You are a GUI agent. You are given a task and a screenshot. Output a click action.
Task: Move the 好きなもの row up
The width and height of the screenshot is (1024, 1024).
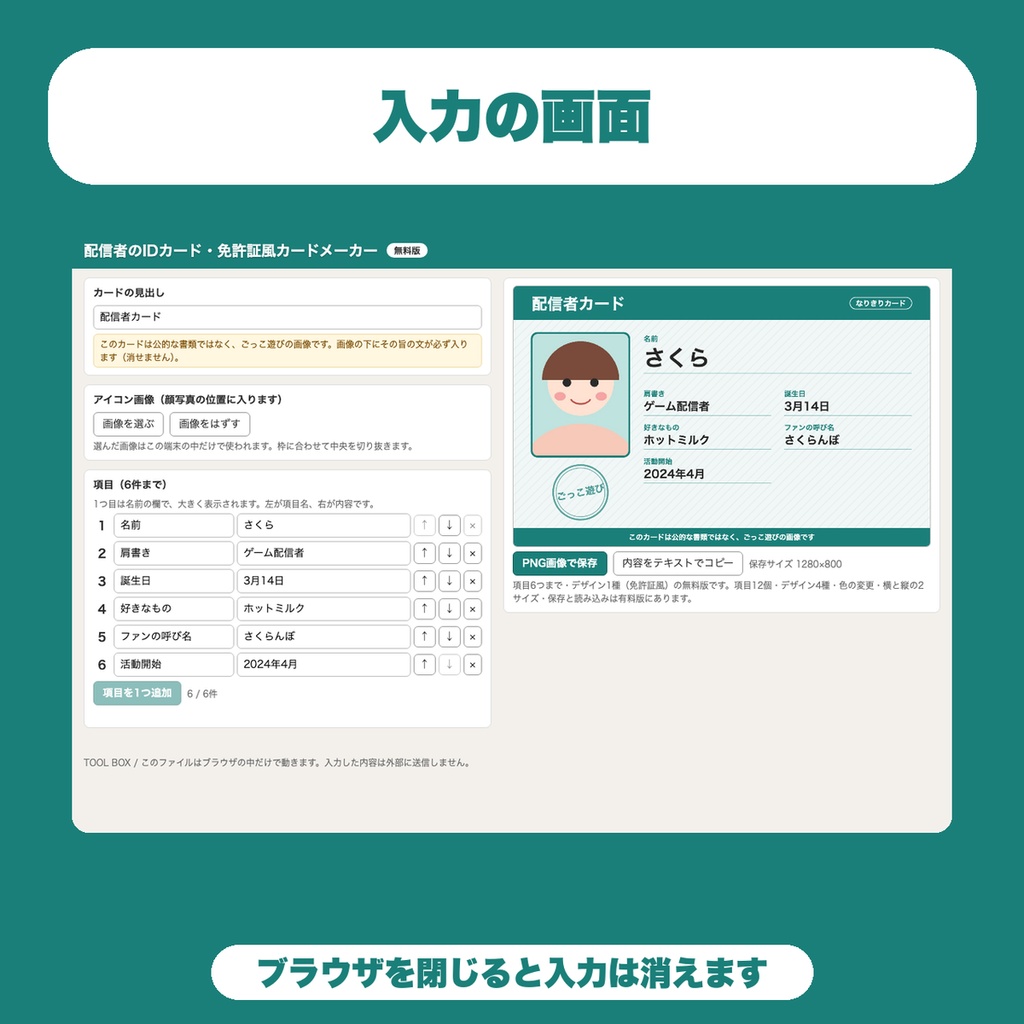[x=424, y=609]
